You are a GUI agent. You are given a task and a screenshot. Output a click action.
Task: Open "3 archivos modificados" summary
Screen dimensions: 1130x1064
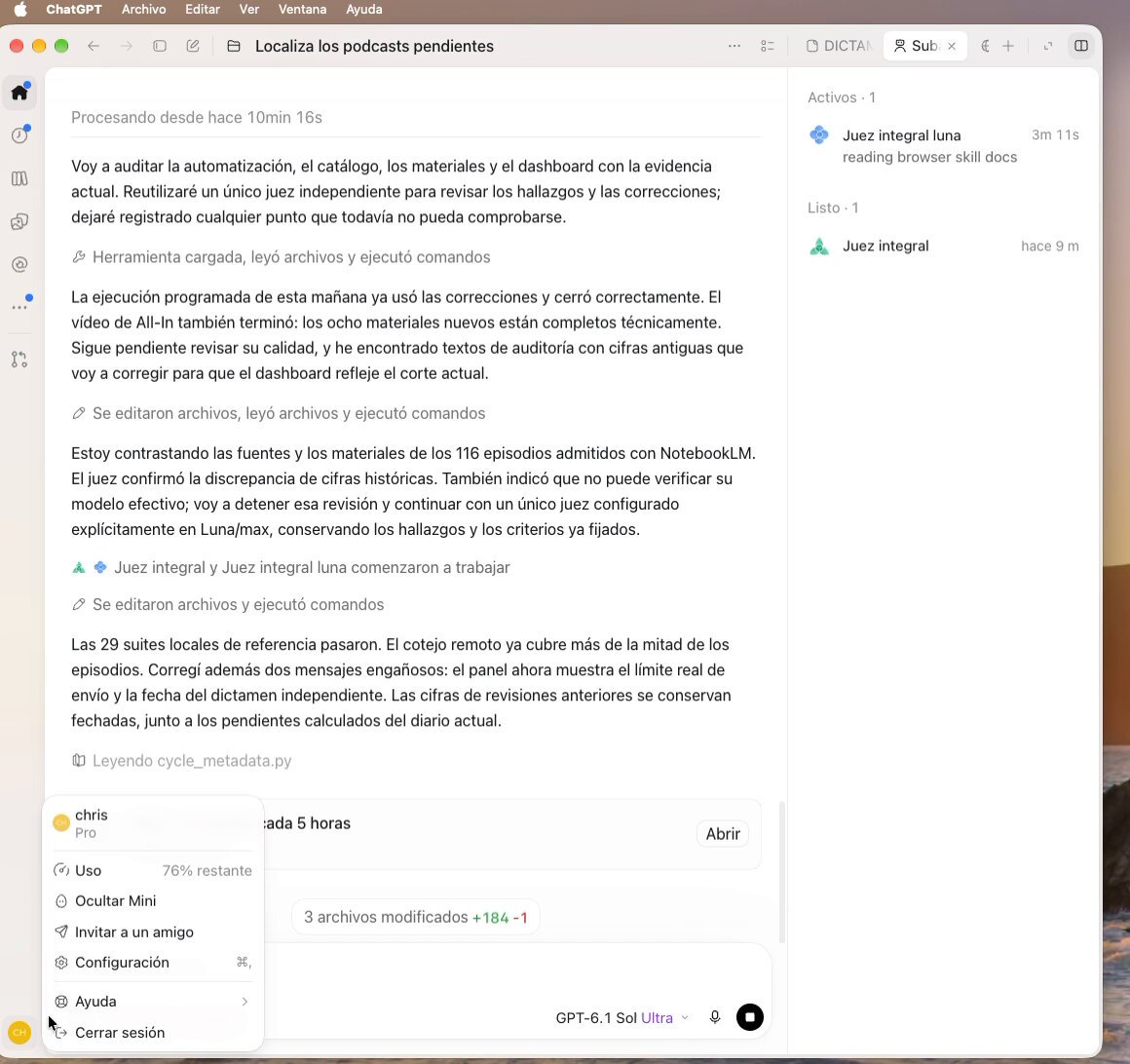coord(415,918)
